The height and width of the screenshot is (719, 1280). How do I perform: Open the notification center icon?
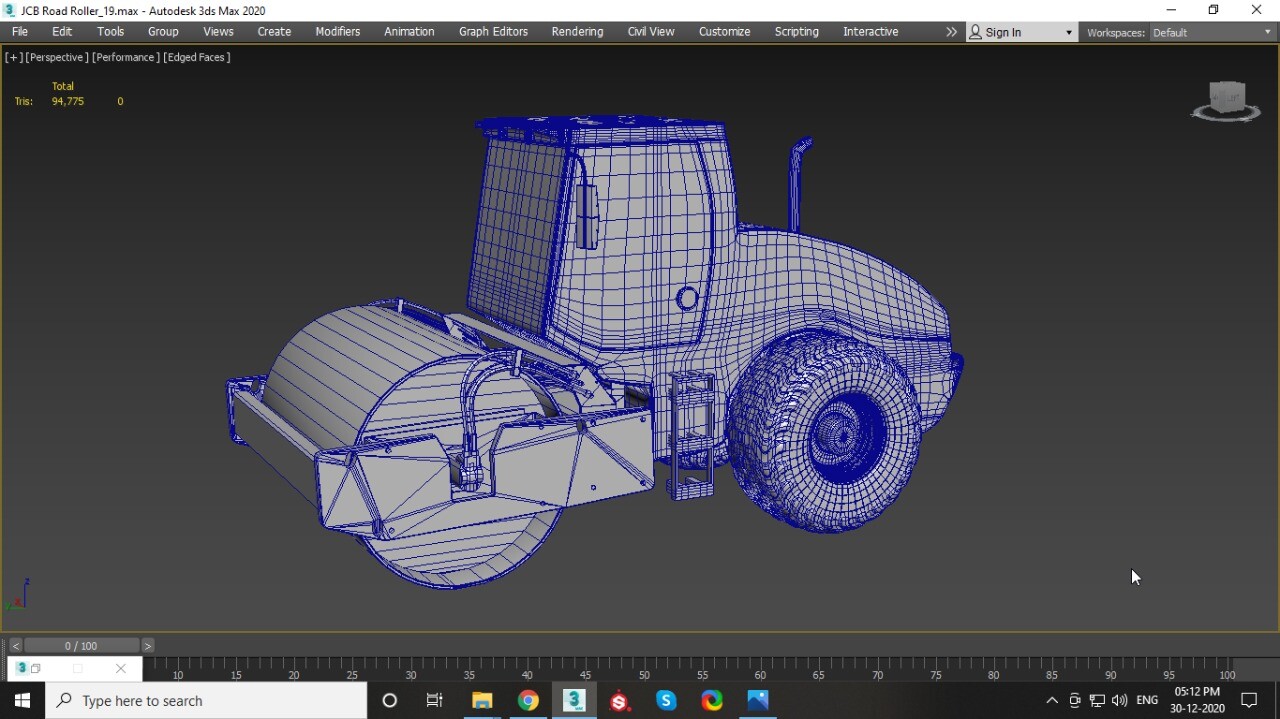1249,700
